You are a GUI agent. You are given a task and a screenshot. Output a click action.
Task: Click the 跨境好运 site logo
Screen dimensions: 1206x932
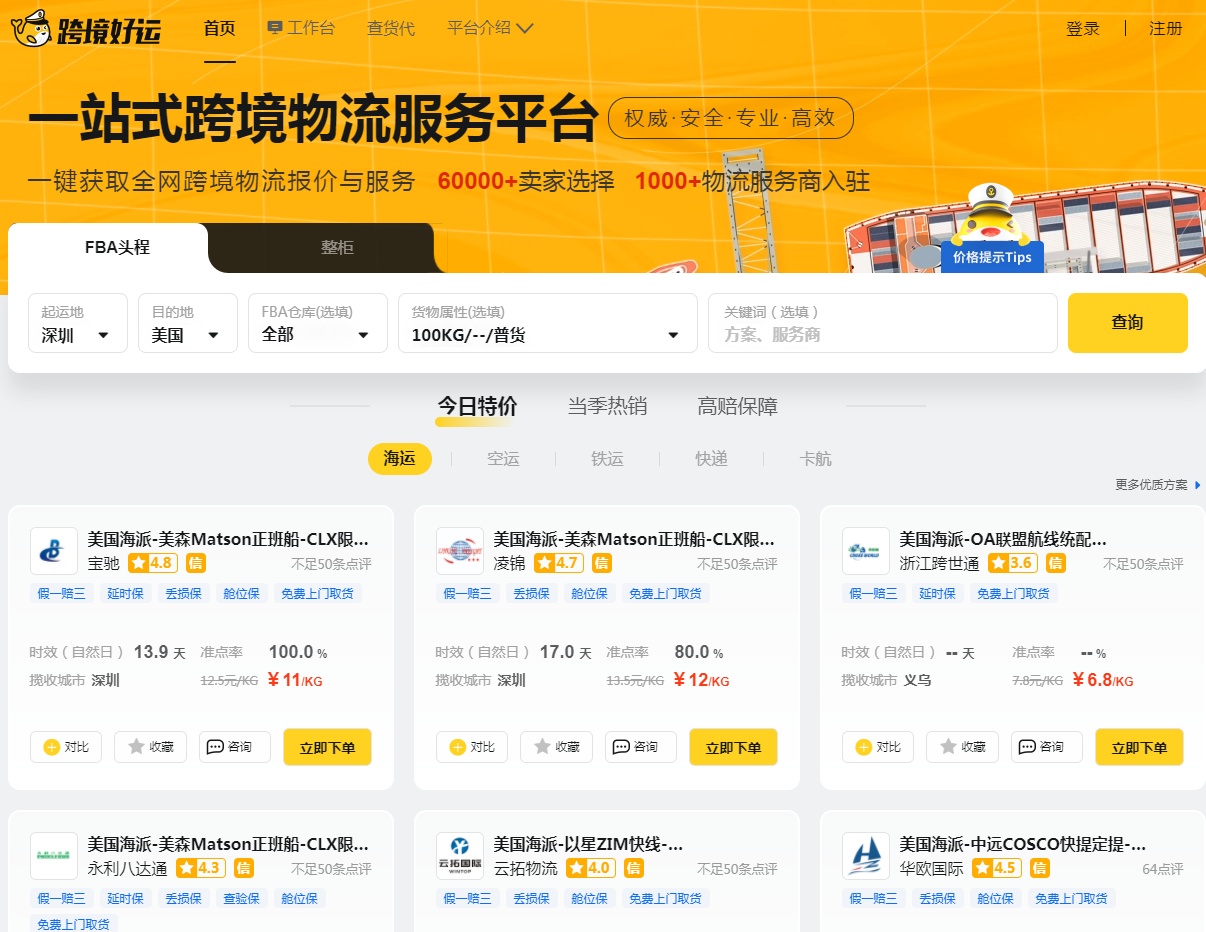86,29
